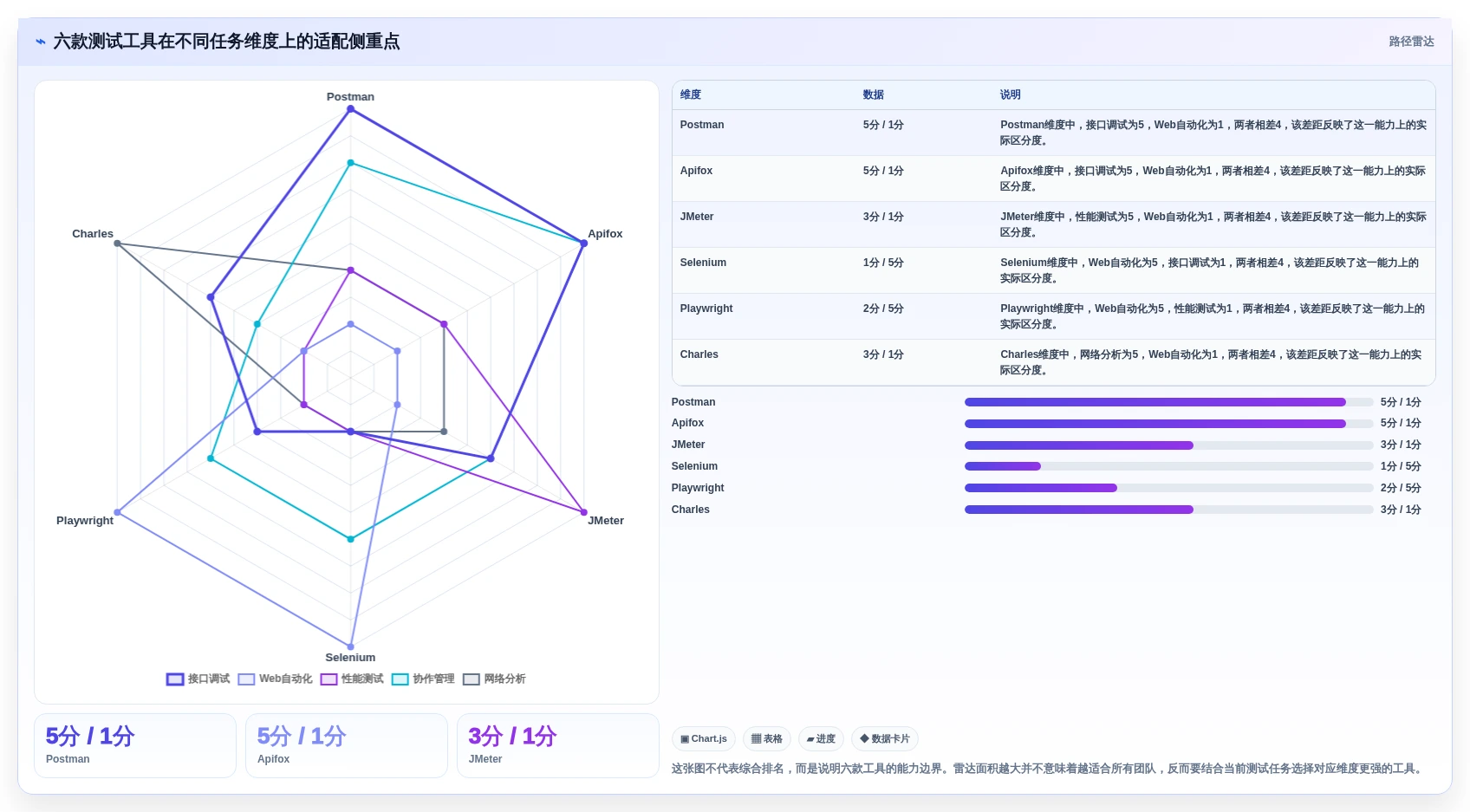This screenshot has height=812, width=1470.
Task: Open the Apifox 5分 / 1分 data card
Action: coord(347,745)
